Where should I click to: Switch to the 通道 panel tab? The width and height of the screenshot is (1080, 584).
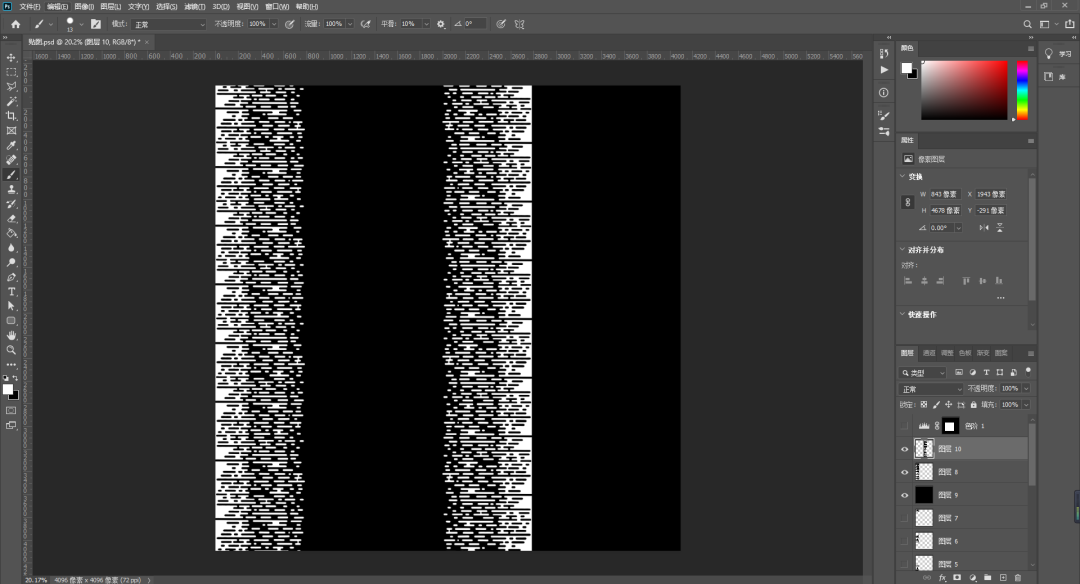[929, 353]
